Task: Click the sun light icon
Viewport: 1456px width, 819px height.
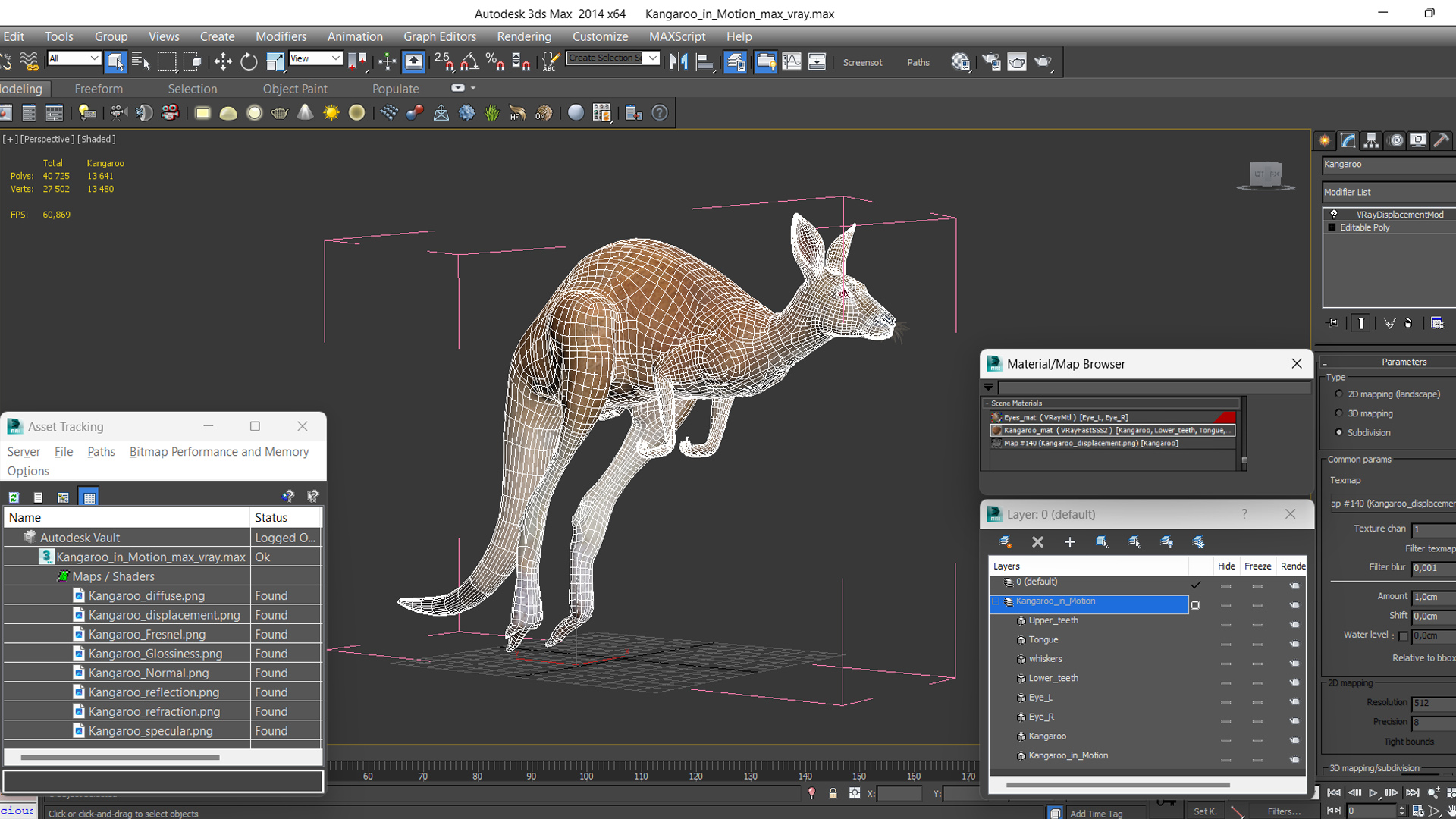Action: click(331, 113)
